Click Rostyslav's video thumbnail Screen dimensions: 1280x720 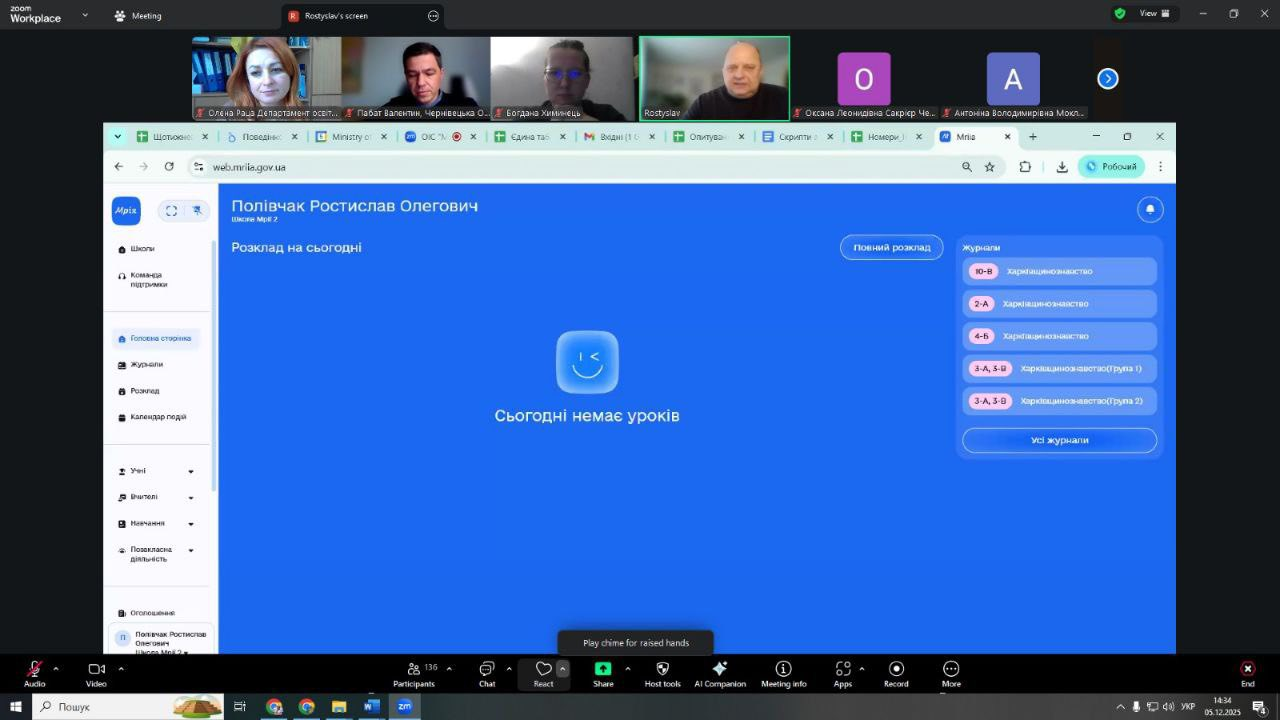(x=714, y=78)
